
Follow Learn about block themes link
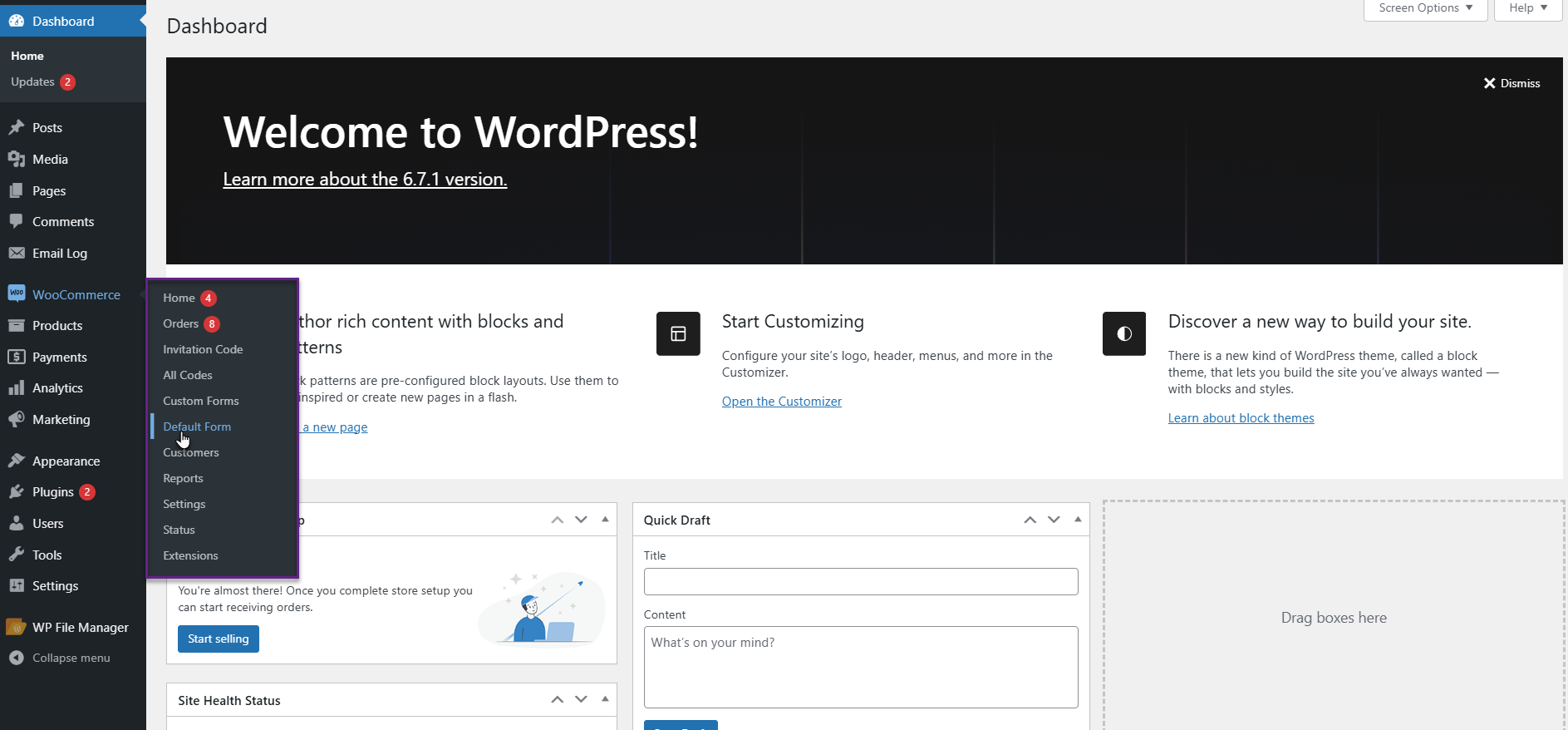1241,418
